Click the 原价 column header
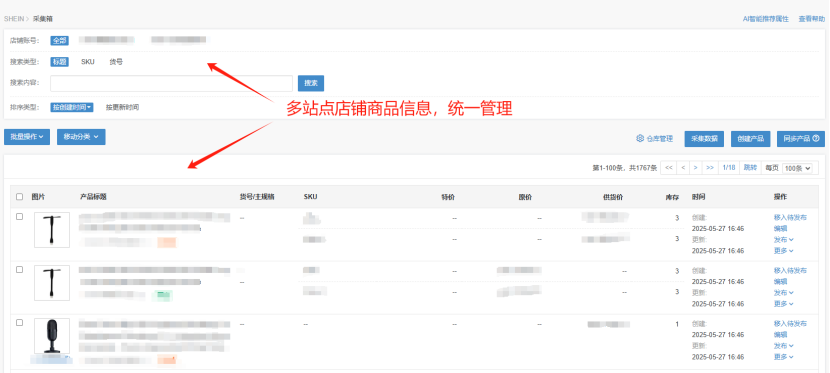The image size is (830, 373). point(525,197)
